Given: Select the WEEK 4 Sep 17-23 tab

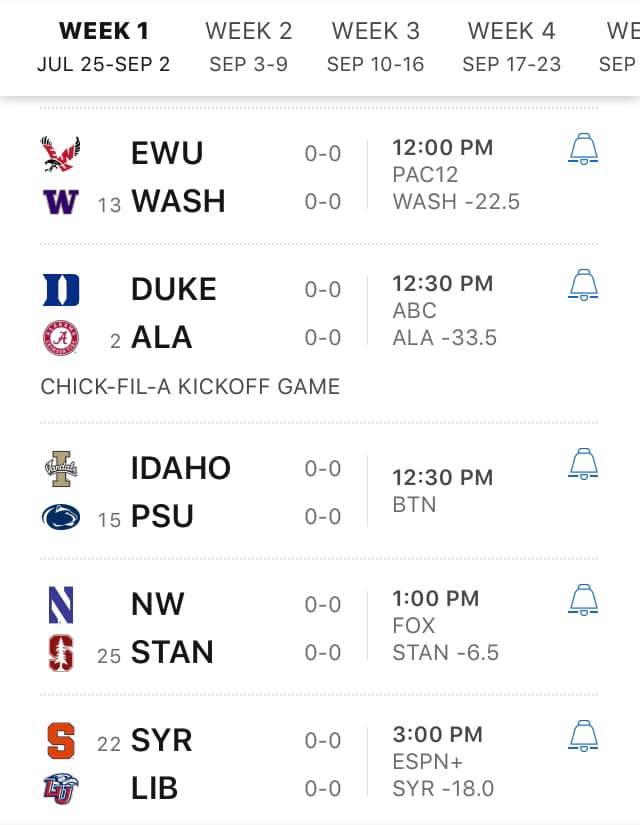Looking at the screenshot, I should click(512, 47).
